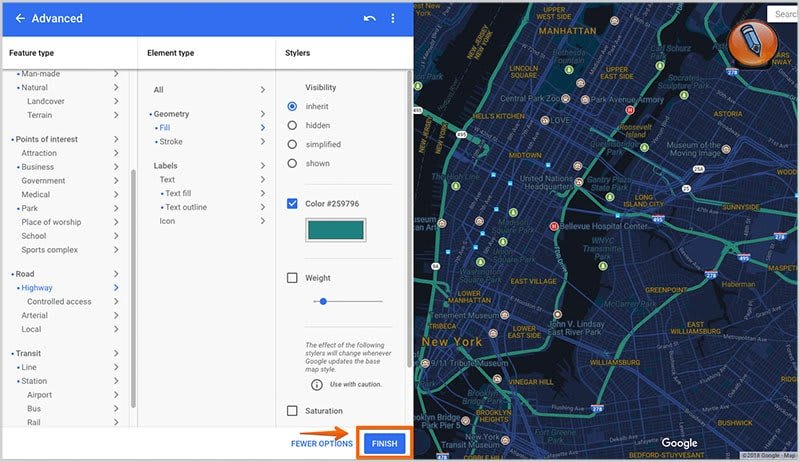Image resolution: width=800 pixels, height=462 pixels.
Task: Select Text outline element type
Action: pyautogui.click(x=186, y=207)
